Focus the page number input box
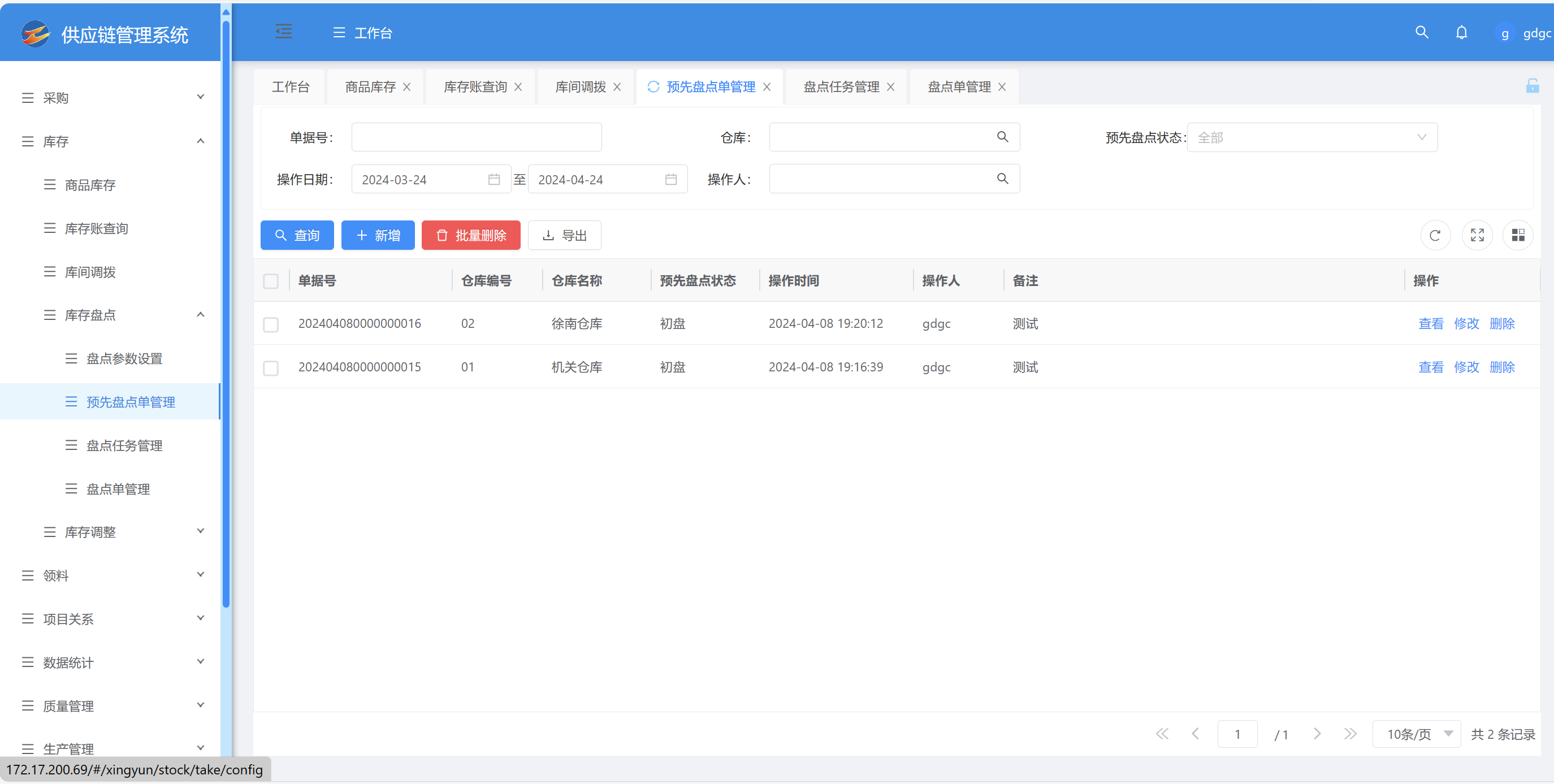Image resolution: width=1554 pixels, height=784 pixels. pos(1237,734)
